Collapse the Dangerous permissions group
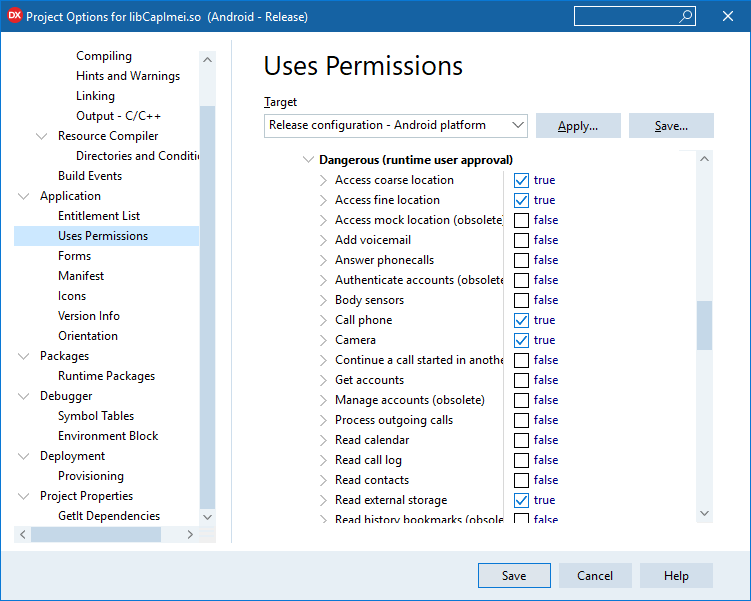The height and width of the screenshot is (601, 751). pyautogui.click(x=307, y=160)
